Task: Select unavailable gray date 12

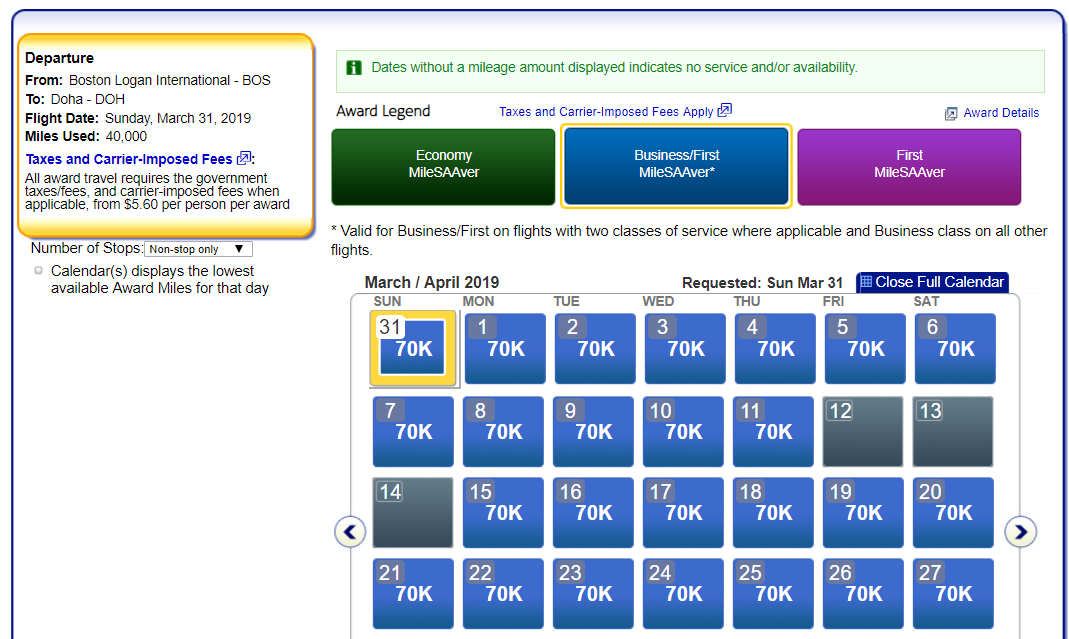Action: pyautogui.click(x=863, y=432)
